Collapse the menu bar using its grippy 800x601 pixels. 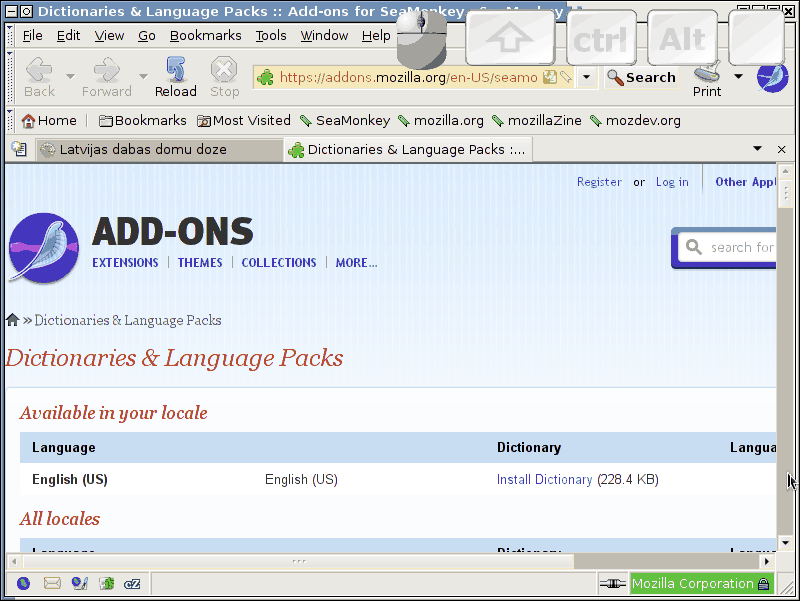[x=10, y=35]
